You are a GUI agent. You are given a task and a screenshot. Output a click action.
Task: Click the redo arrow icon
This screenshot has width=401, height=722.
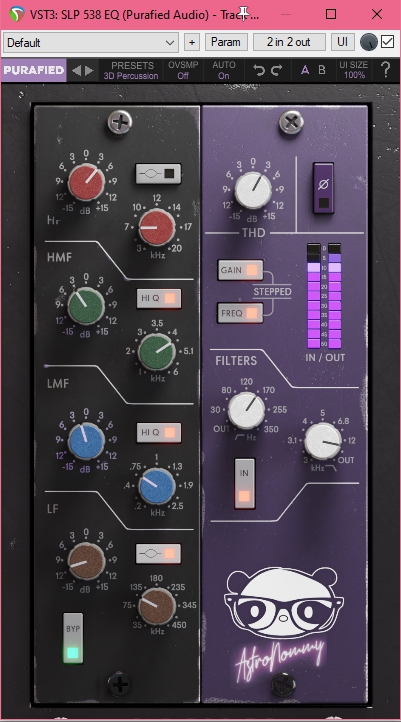tap(276, 70)
